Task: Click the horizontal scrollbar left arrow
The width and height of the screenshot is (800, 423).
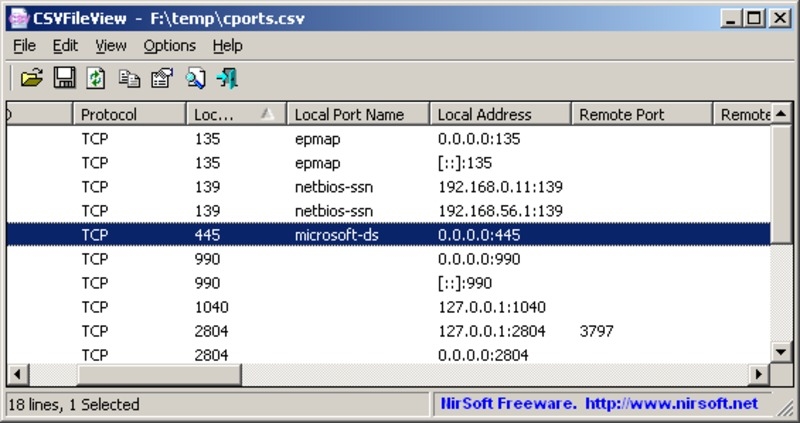Action: [x=17, y=375]
